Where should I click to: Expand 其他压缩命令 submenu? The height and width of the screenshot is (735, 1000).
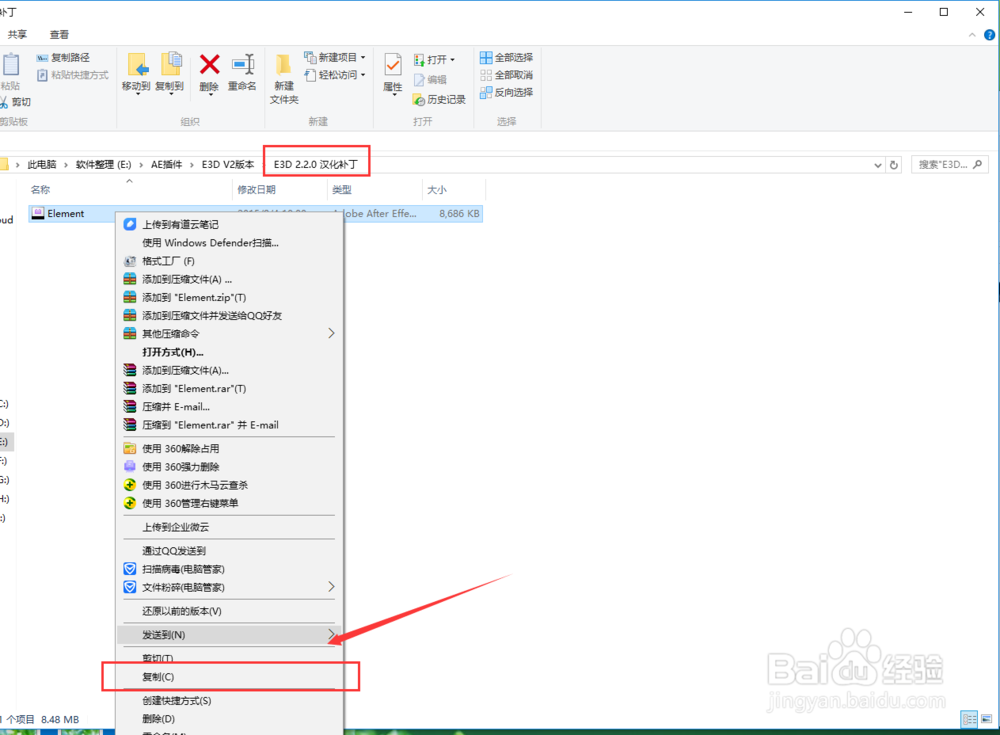coord(230,334)
